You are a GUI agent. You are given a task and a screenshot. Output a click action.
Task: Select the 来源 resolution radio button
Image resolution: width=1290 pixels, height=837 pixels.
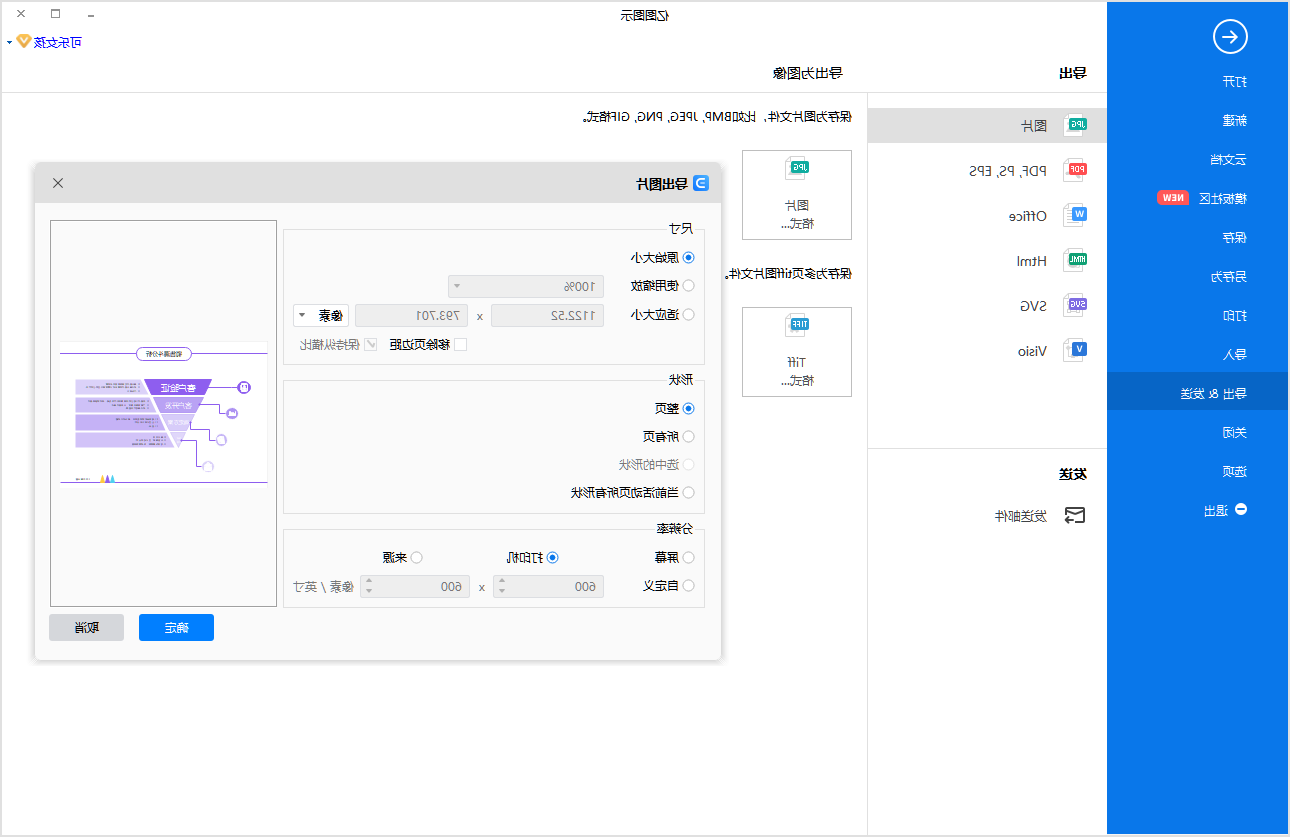[x=417, y=557]
